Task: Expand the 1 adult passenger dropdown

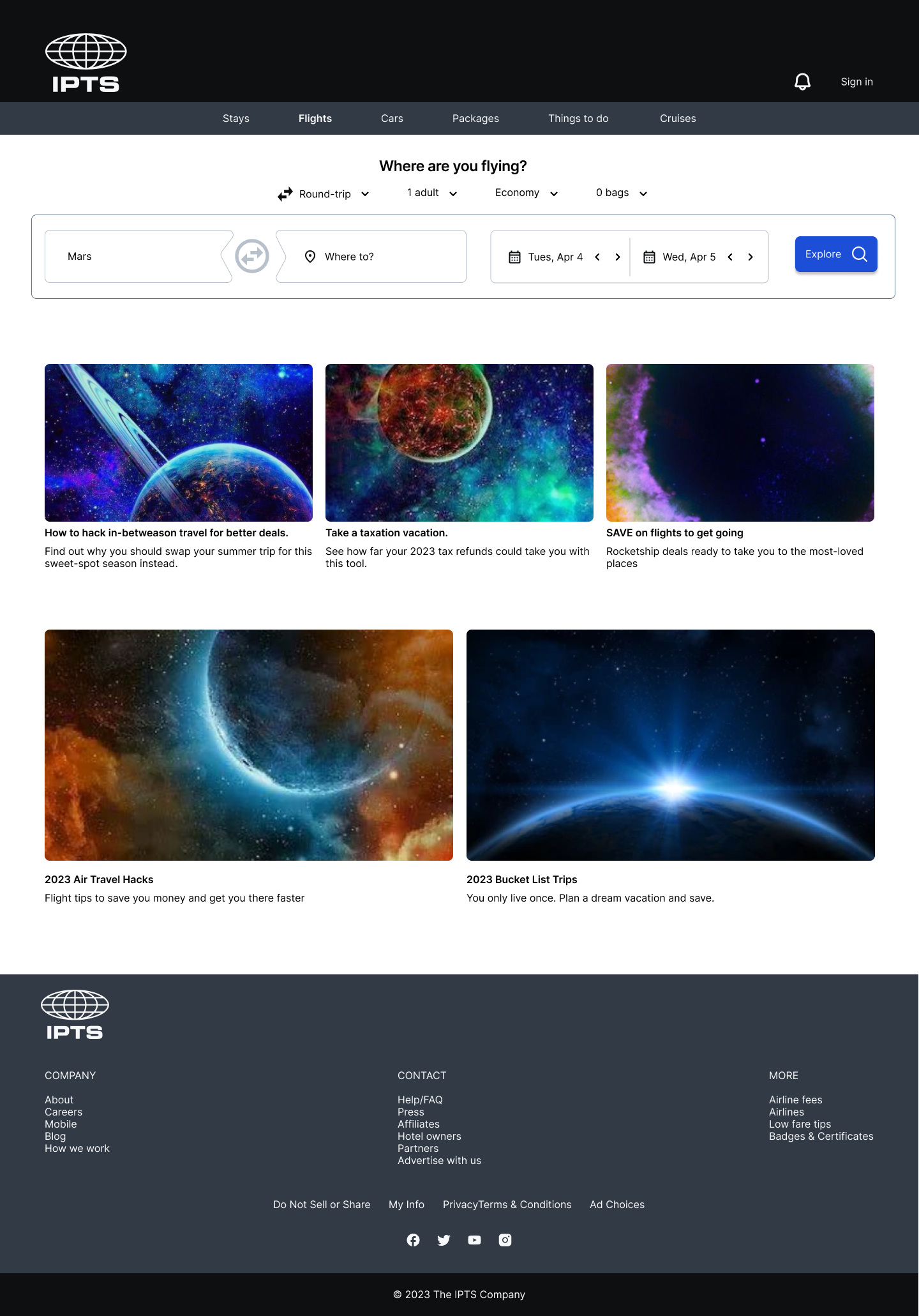Action: (x=433, y=193)
